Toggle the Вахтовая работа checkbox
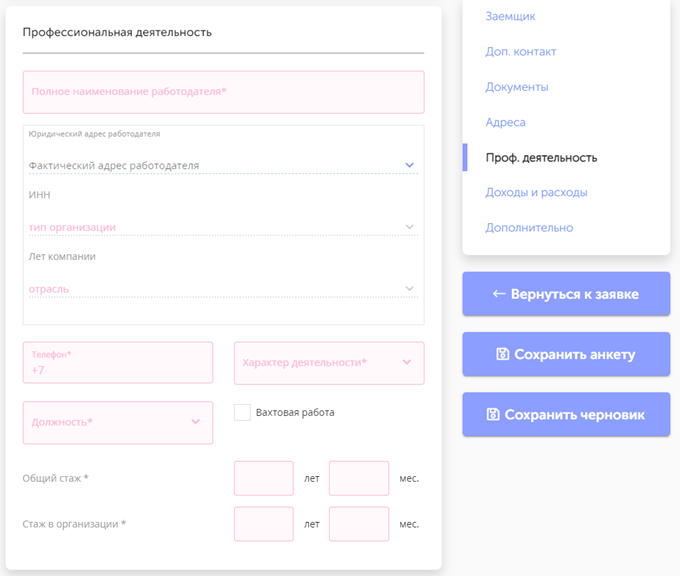The height and width of the screenshot is (576, 680). pos(242,412)
